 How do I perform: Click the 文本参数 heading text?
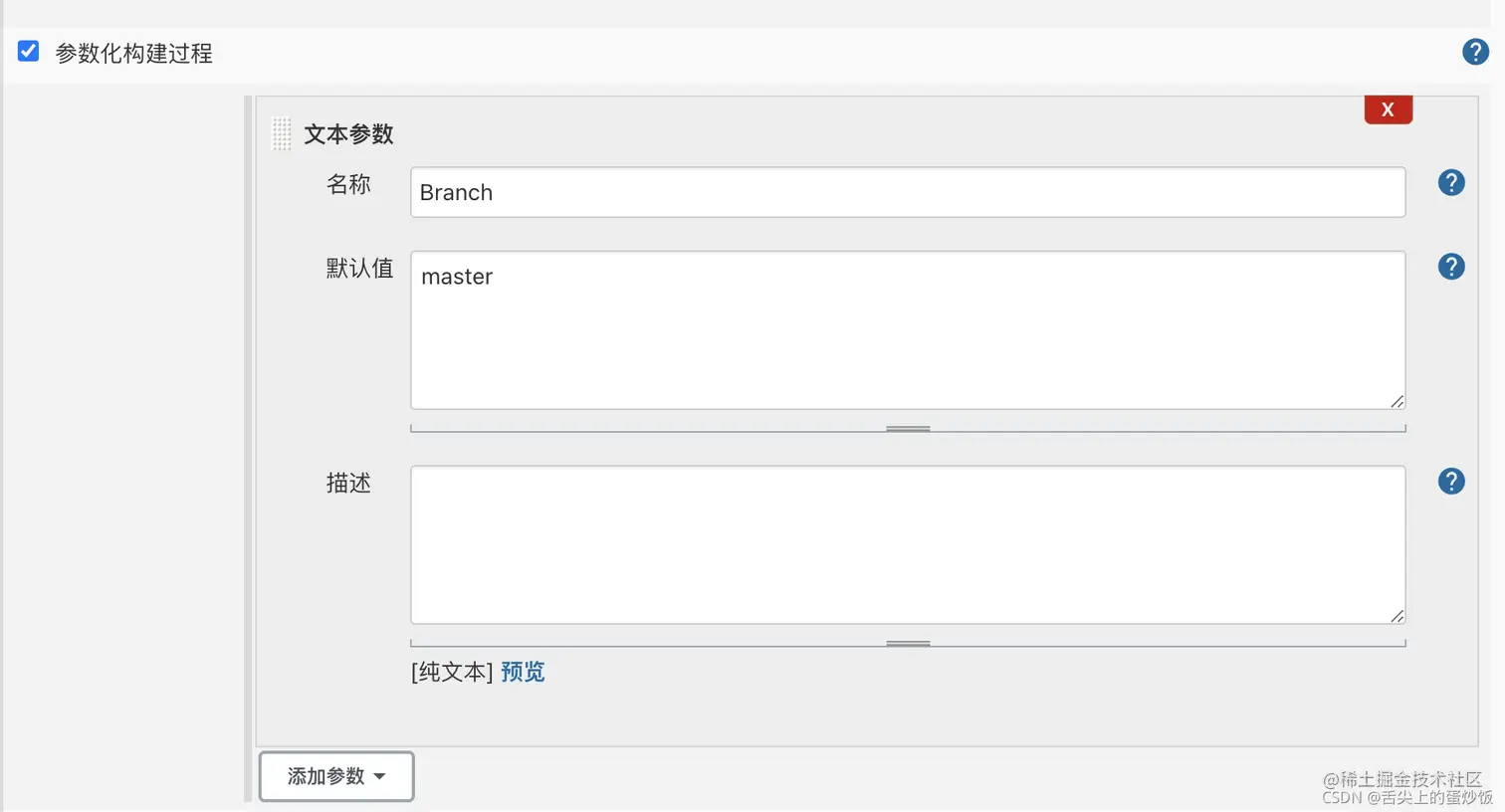click(x=348, y=134)
